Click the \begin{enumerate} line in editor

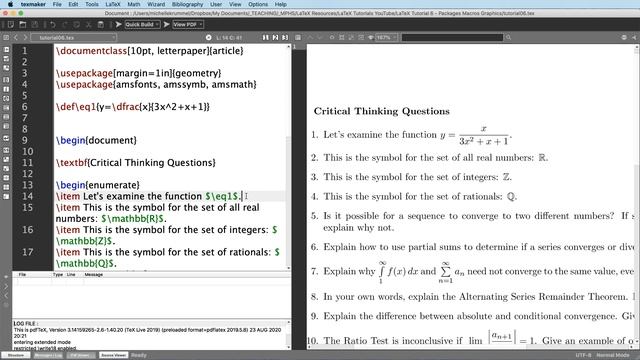[x=98, y=185]
